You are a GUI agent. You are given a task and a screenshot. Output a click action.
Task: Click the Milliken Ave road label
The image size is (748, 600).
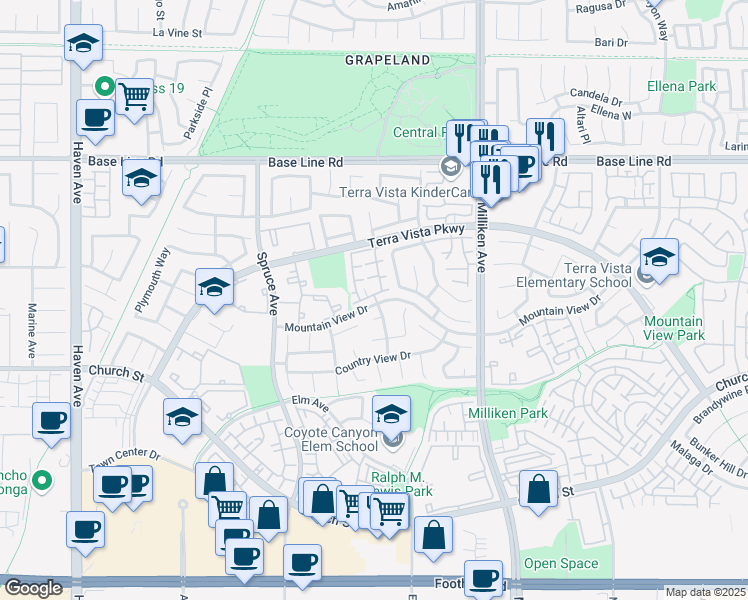[482, 238]
